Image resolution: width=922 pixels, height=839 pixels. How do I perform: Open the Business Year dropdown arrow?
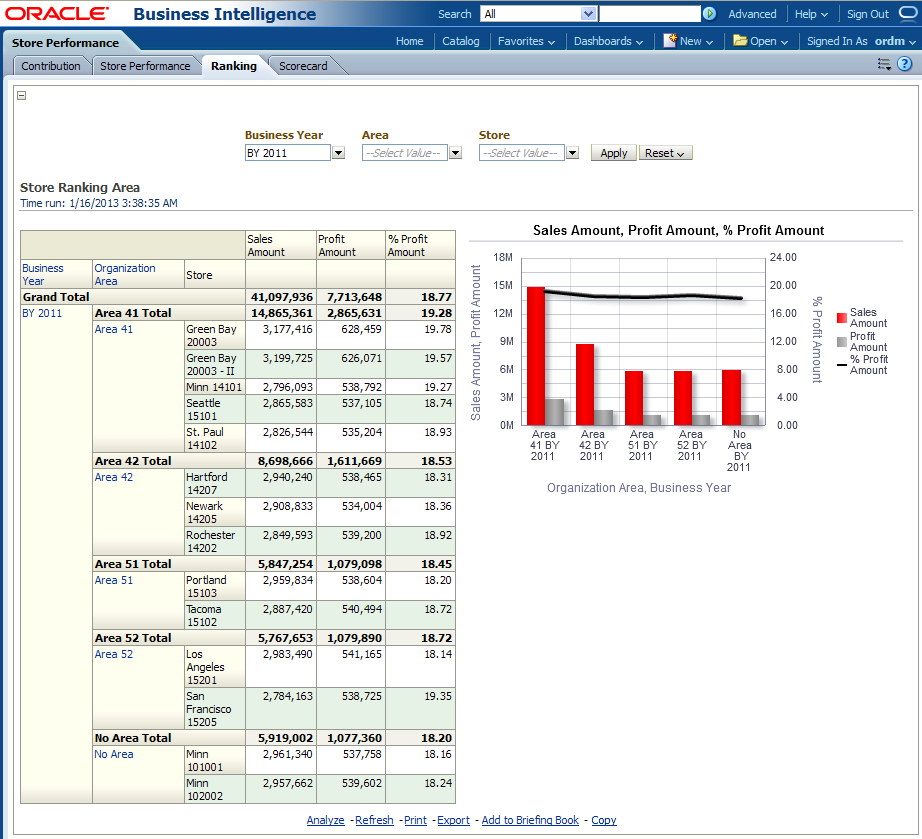pos(338,153)
